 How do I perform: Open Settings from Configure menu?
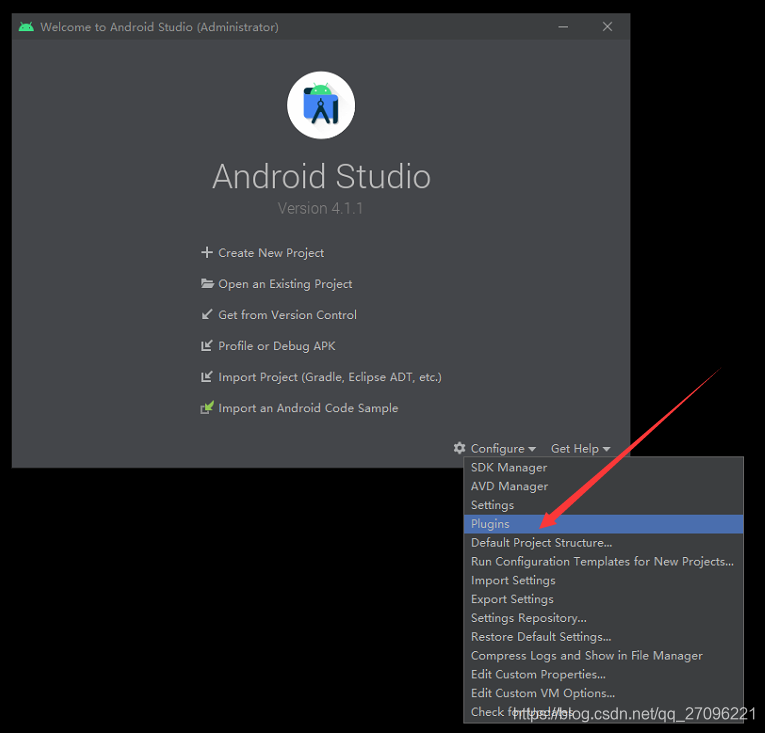pos(603,505)
